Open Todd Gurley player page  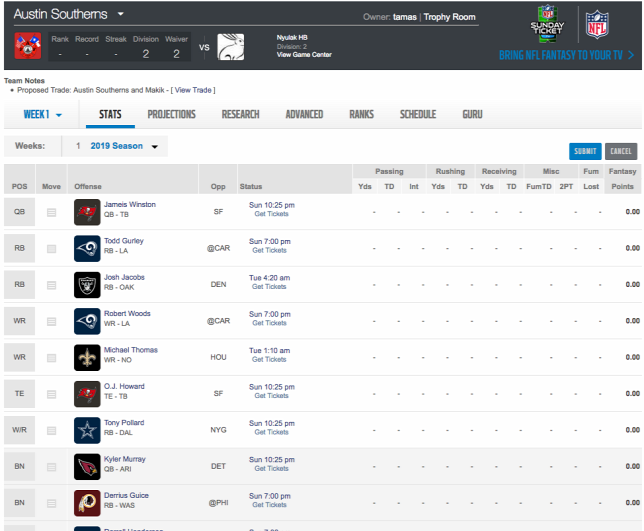(x=124, y=241)
